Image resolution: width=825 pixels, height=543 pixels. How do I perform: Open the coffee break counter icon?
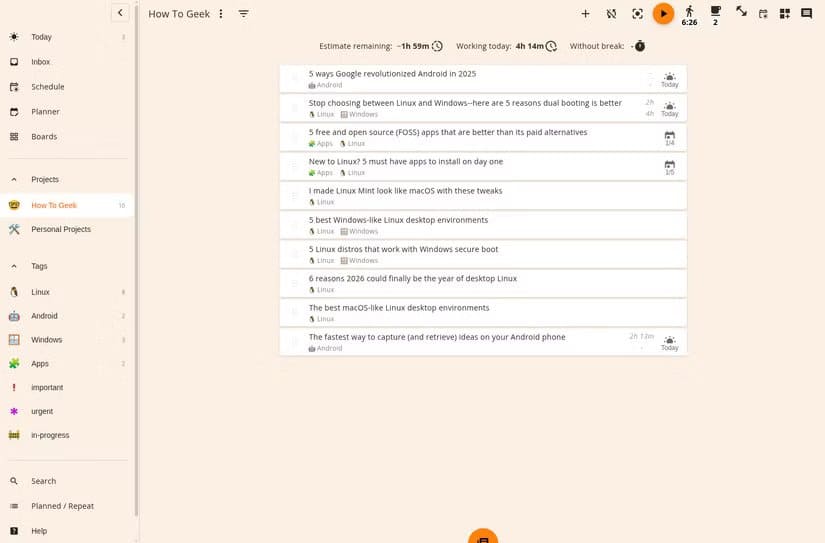(715, 15)
